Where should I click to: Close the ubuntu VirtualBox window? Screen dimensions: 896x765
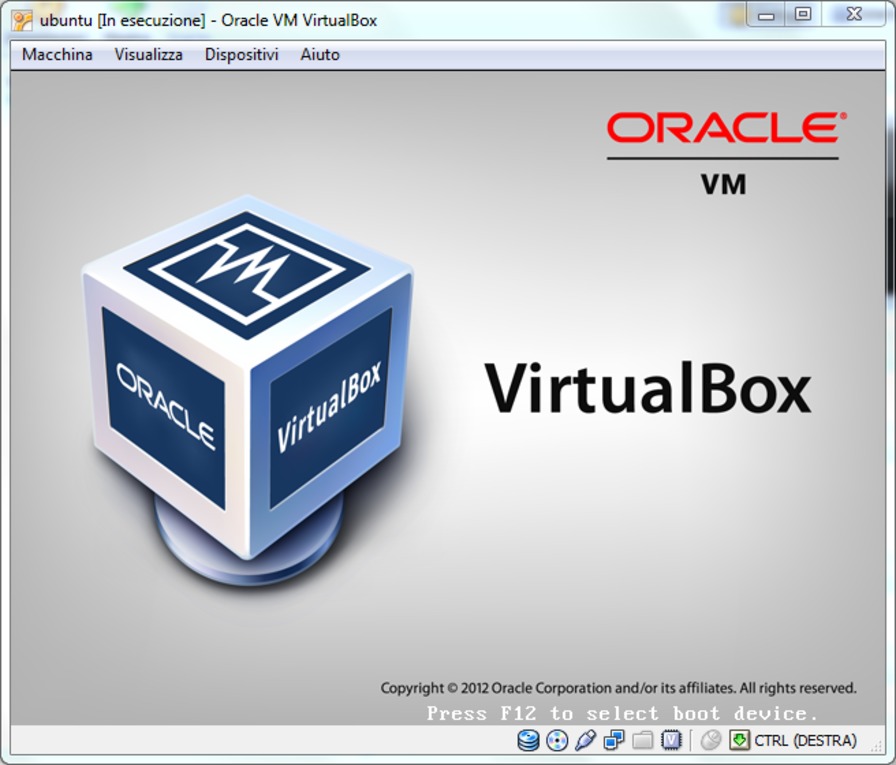tap(854, 15)
